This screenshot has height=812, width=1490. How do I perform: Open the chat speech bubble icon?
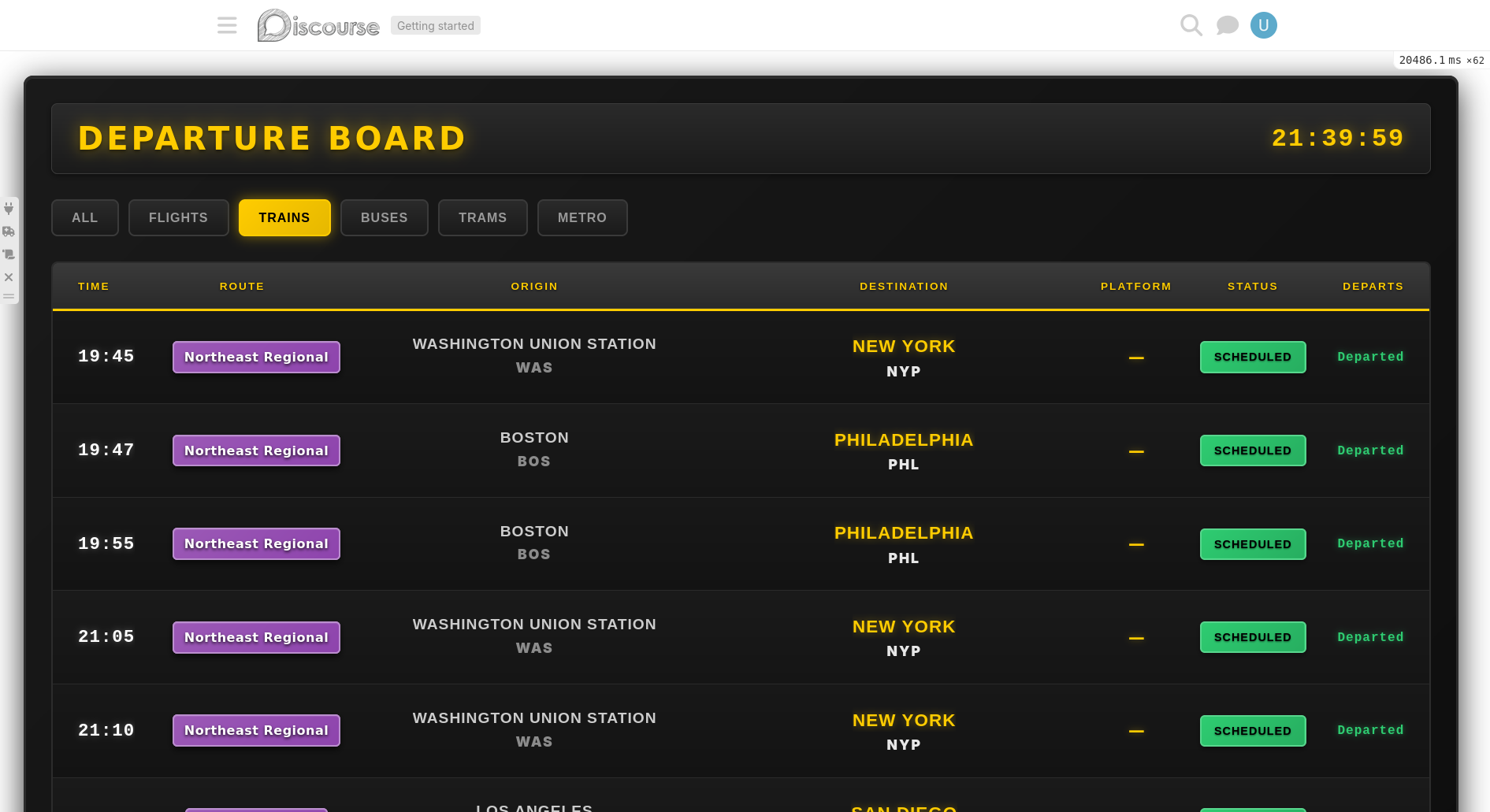1227,25
